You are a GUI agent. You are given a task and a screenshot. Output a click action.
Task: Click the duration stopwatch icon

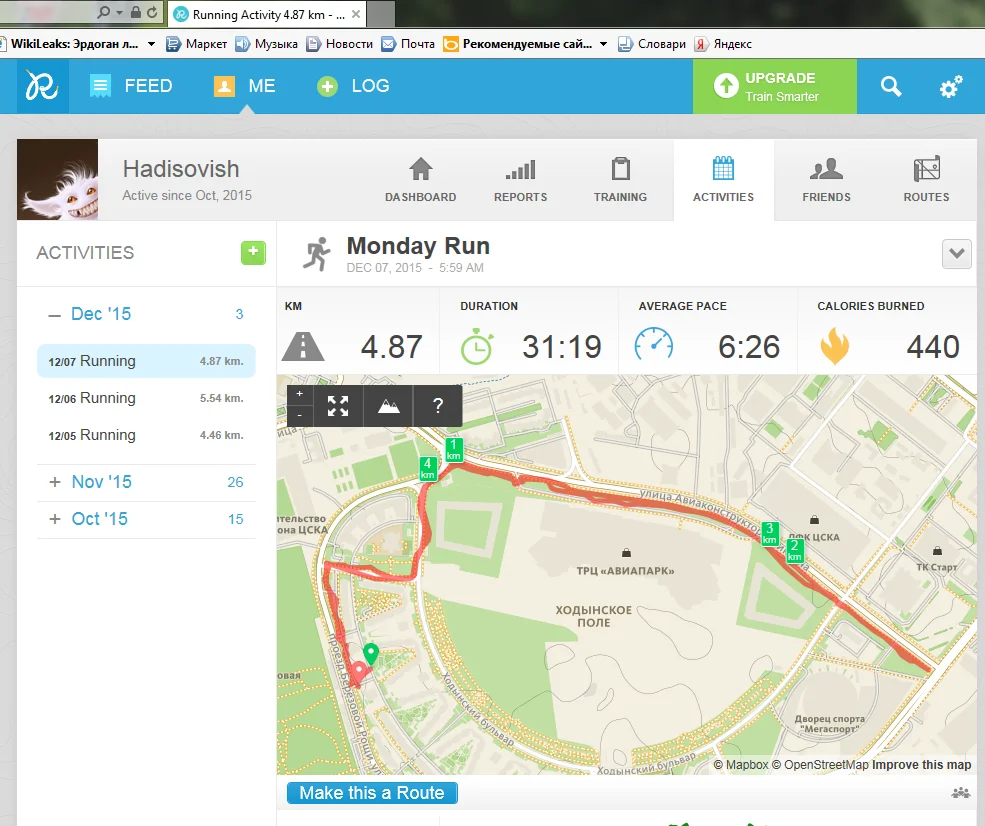pos(477,346)
